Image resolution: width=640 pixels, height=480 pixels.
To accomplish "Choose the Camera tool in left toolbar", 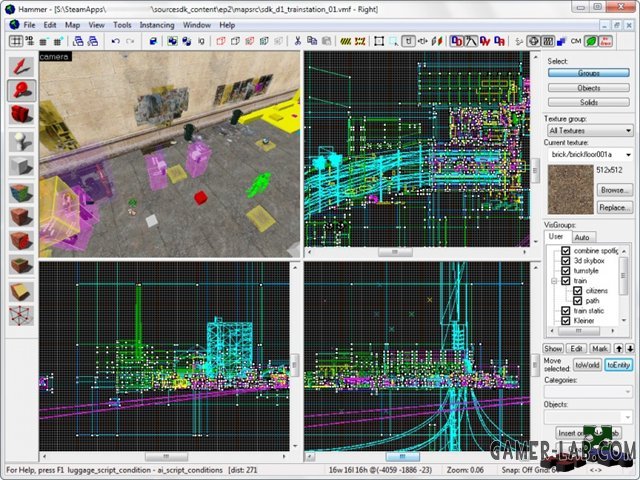I will tap(21, 115).
